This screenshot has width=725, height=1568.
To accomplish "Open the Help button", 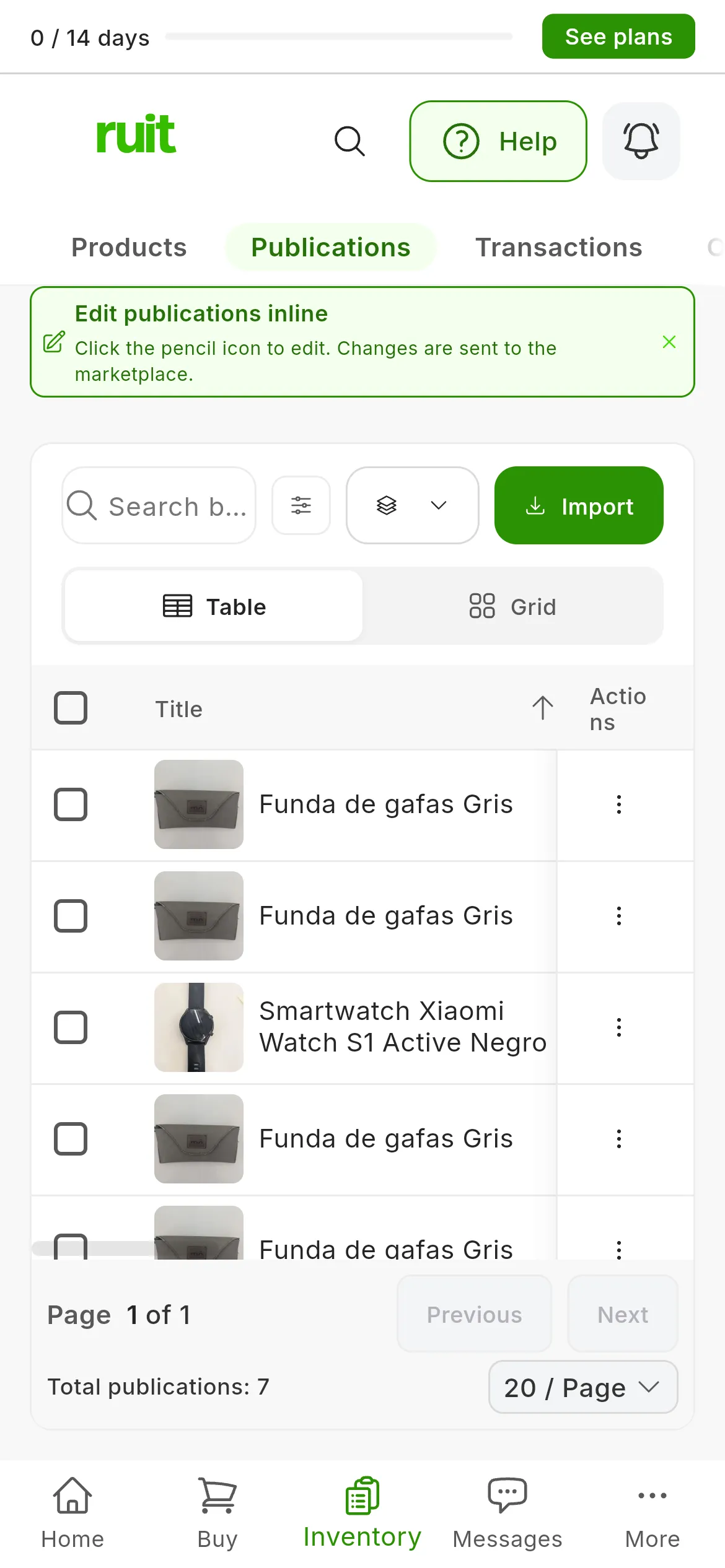I will tap(498, 141).
